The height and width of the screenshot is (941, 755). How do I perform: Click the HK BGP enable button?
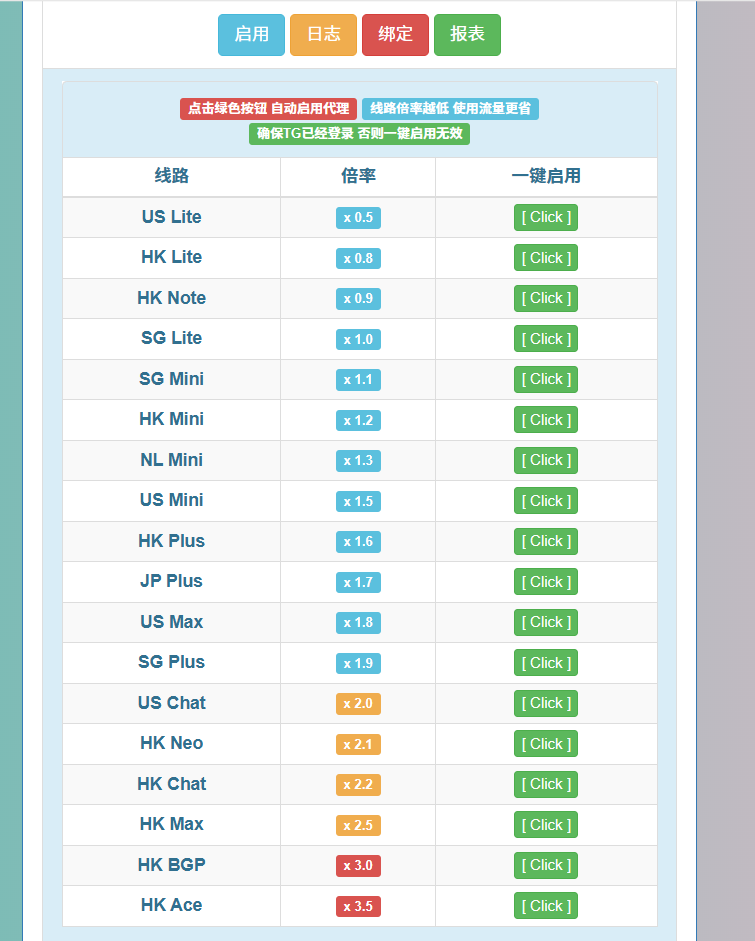546,865
